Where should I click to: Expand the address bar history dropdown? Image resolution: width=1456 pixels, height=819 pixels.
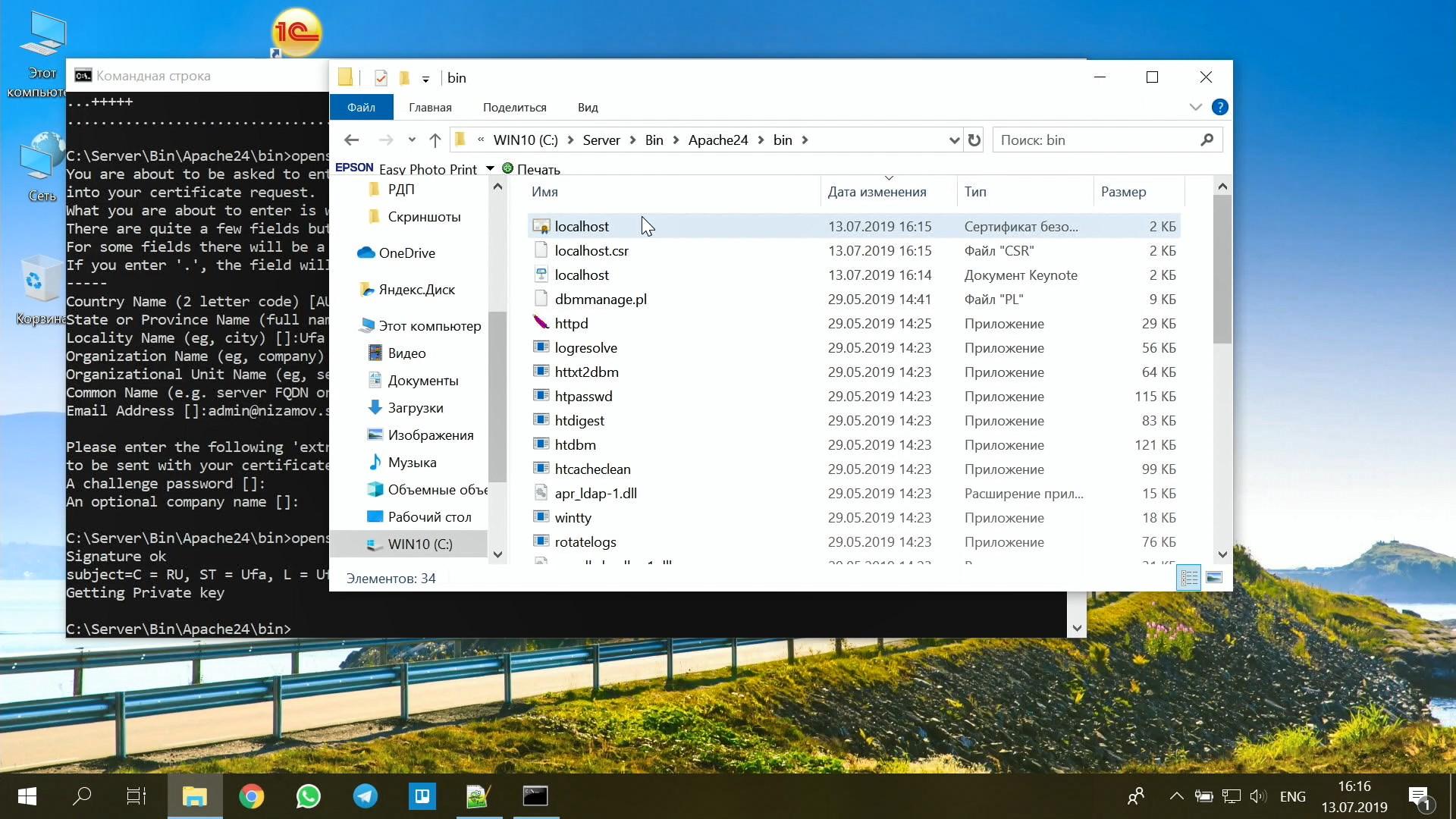(954, 140)
